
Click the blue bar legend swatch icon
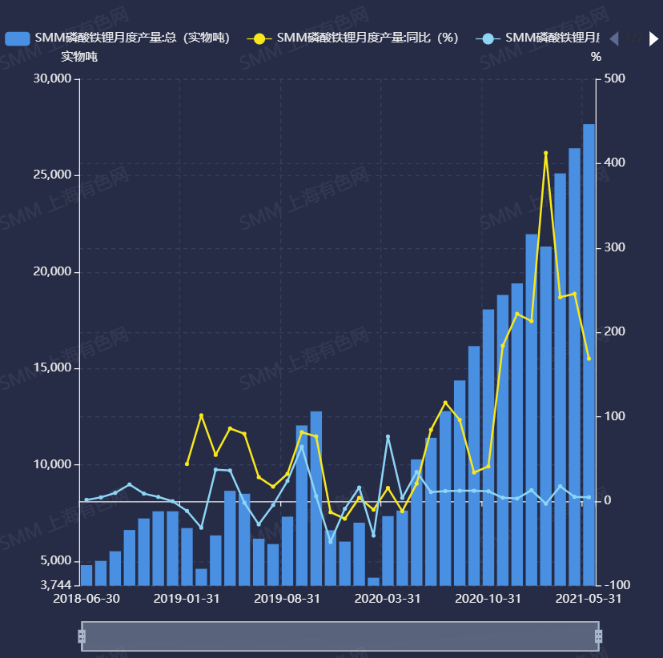coord(17,38)
